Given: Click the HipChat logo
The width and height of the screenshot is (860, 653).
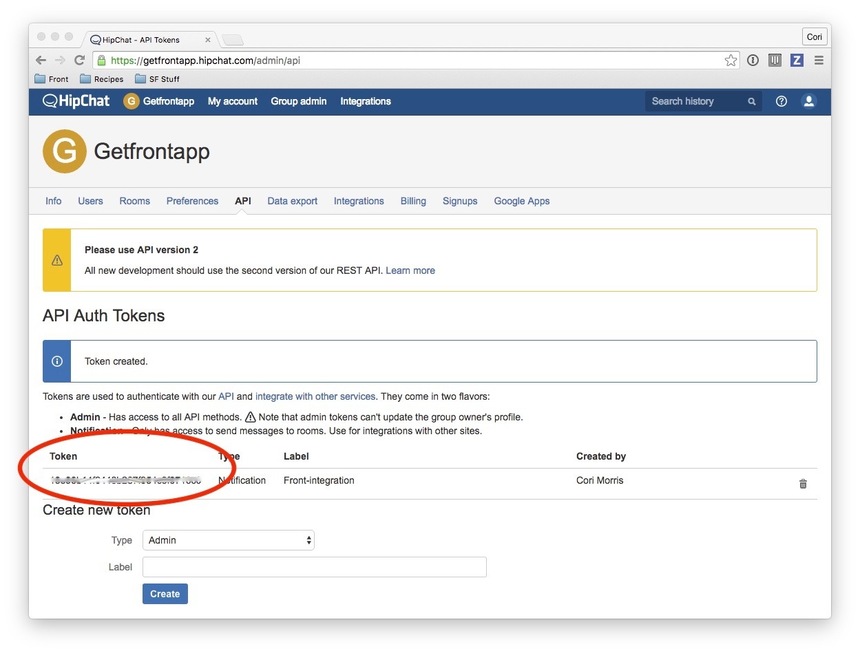Looking at the screenshot, I should click(x=76, y=101).
